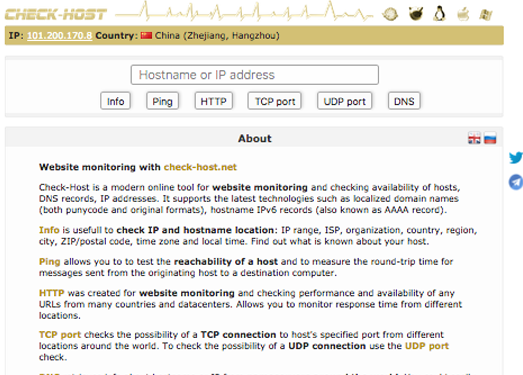
Task: Focus the Hostname or IP address field
Action: tap(254, 75)
